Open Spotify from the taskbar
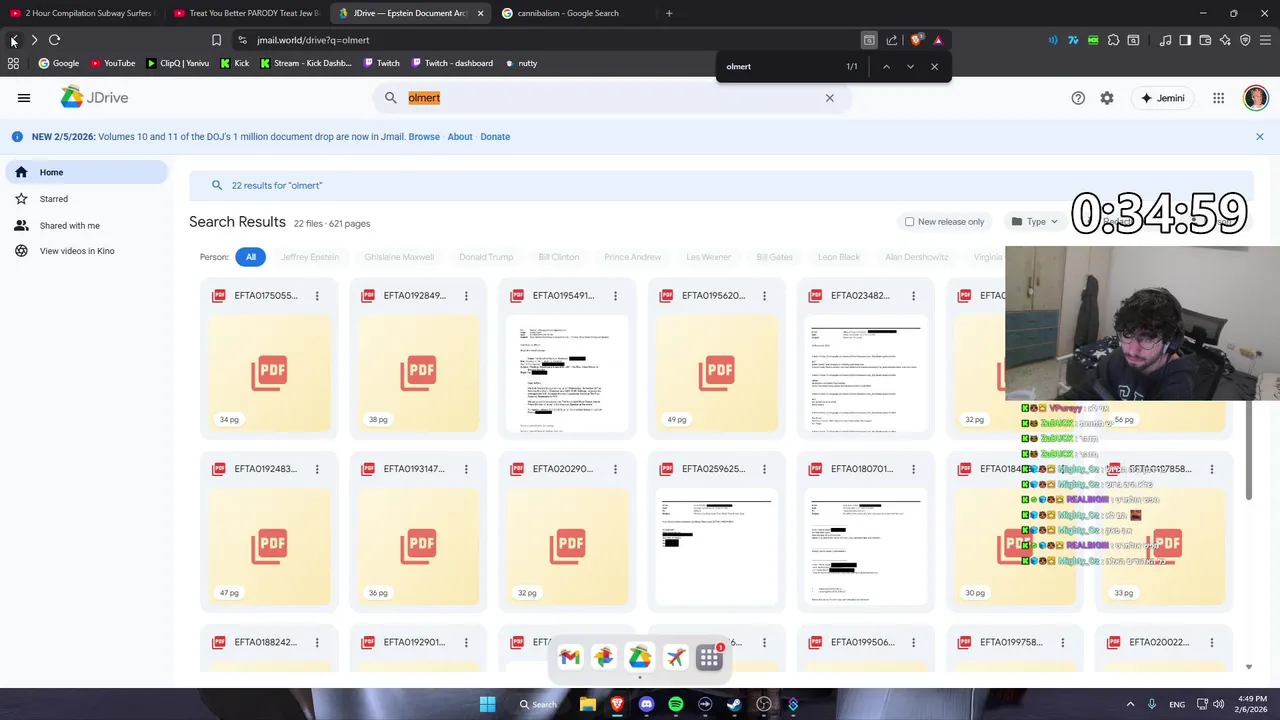Screen dimensions: 1280x720 [676, 704]
